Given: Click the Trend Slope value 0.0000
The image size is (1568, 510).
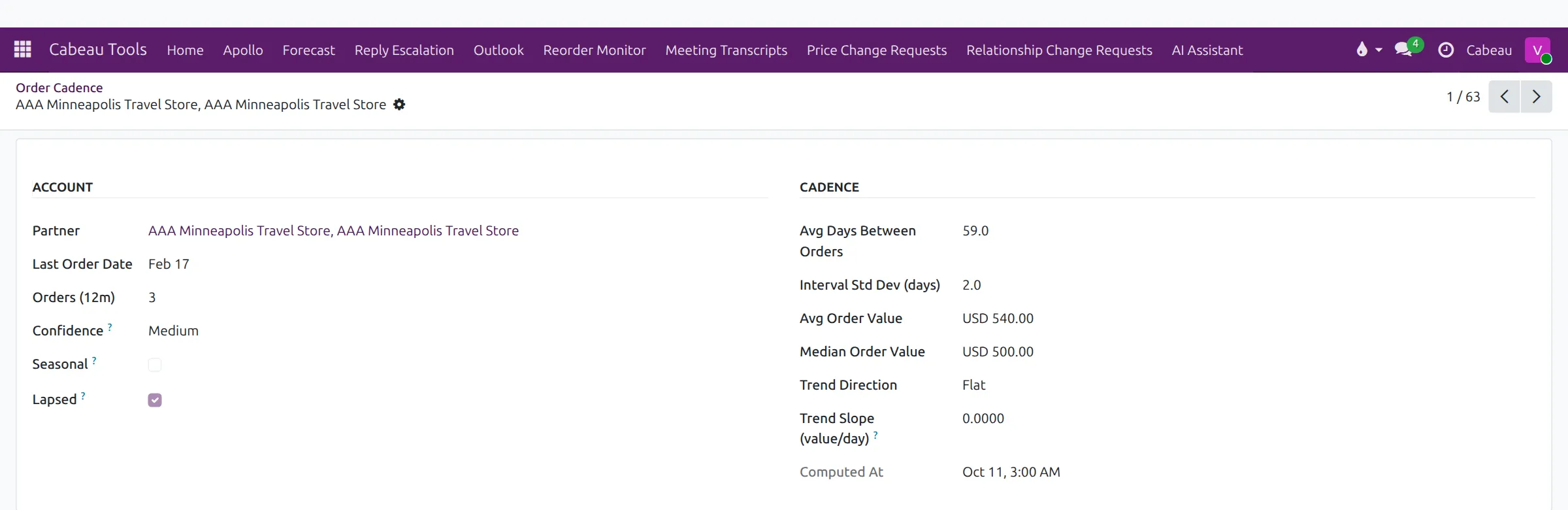Looking at the screenshot, I should coord(983,418).
